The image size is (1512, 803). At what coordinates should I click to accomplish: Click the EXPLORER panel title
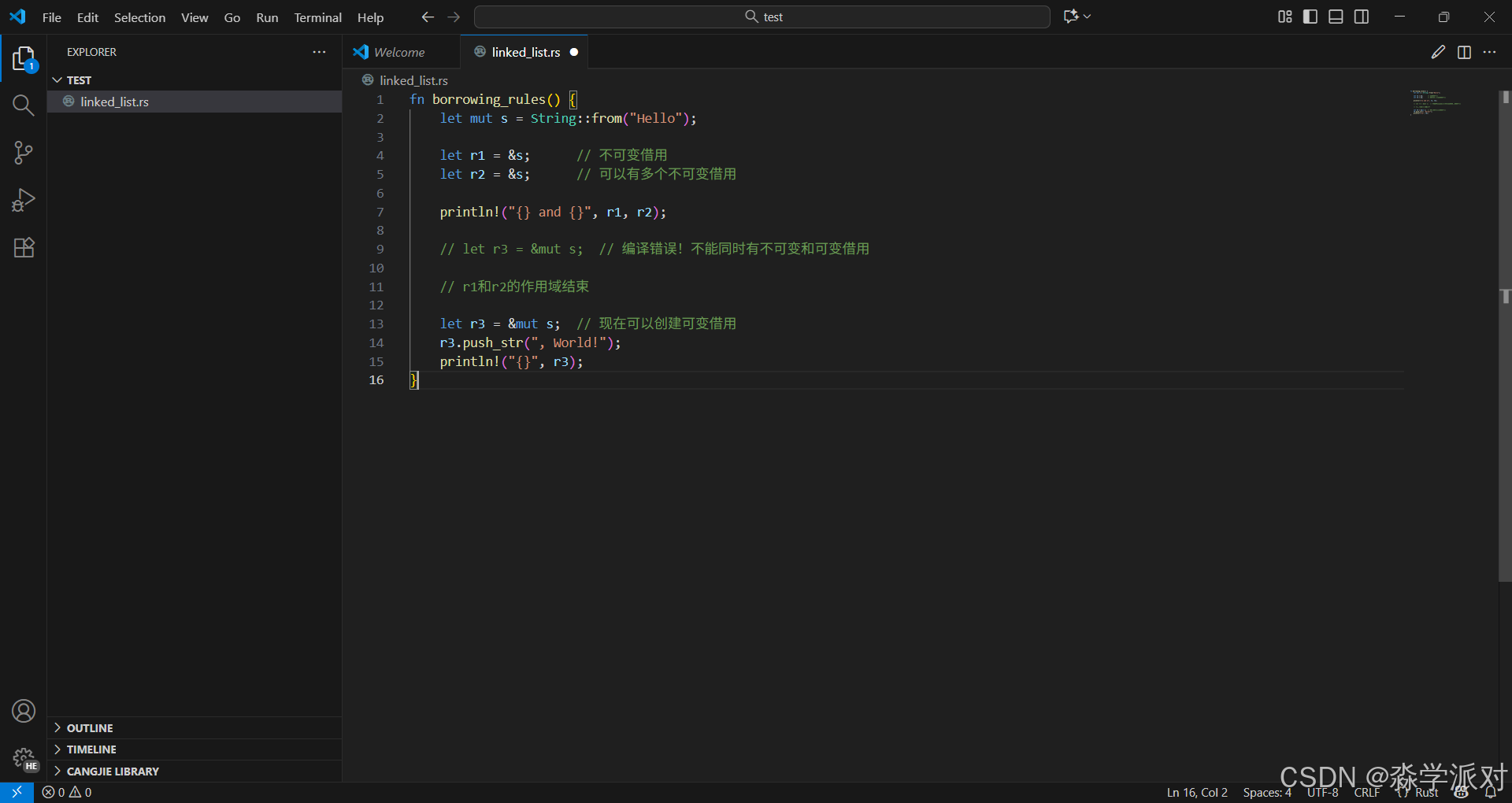[91, 52]
